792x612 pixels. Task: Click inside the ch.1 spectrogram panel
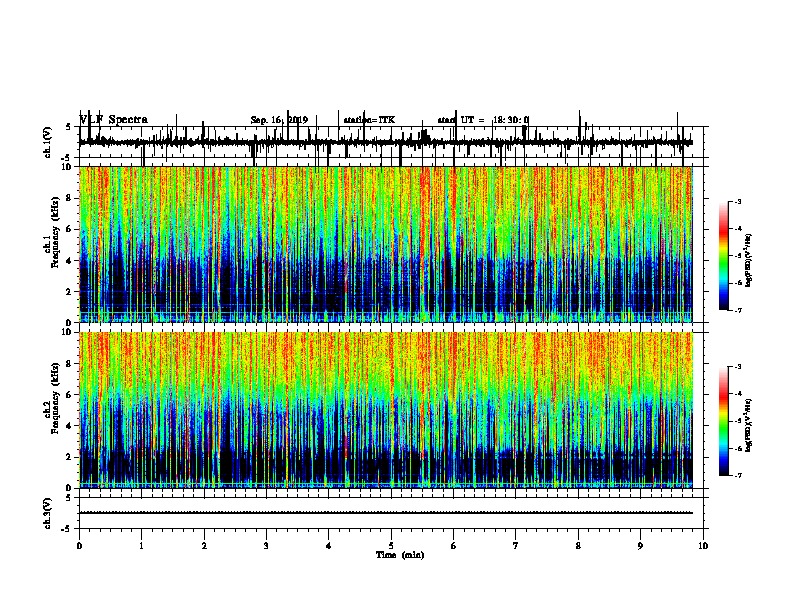pyautogui.click(x=386, y=244)
